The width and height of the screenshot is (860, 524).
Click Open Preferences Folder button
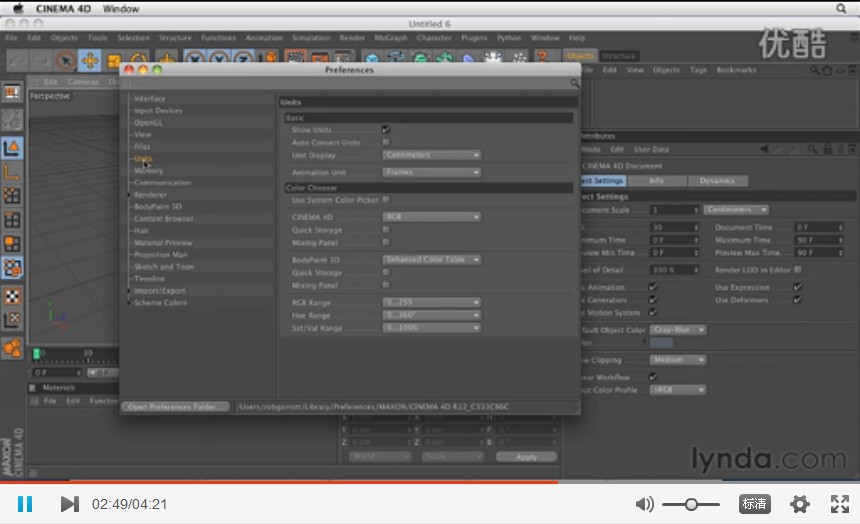(x=176, y=407)
